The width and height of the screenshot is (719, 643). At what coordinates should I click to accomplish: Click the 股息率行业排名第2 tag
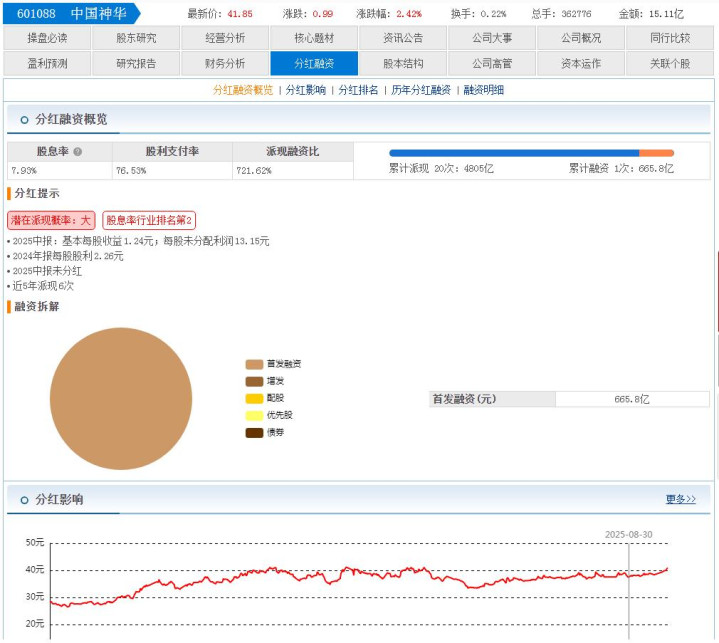[149, 220]
